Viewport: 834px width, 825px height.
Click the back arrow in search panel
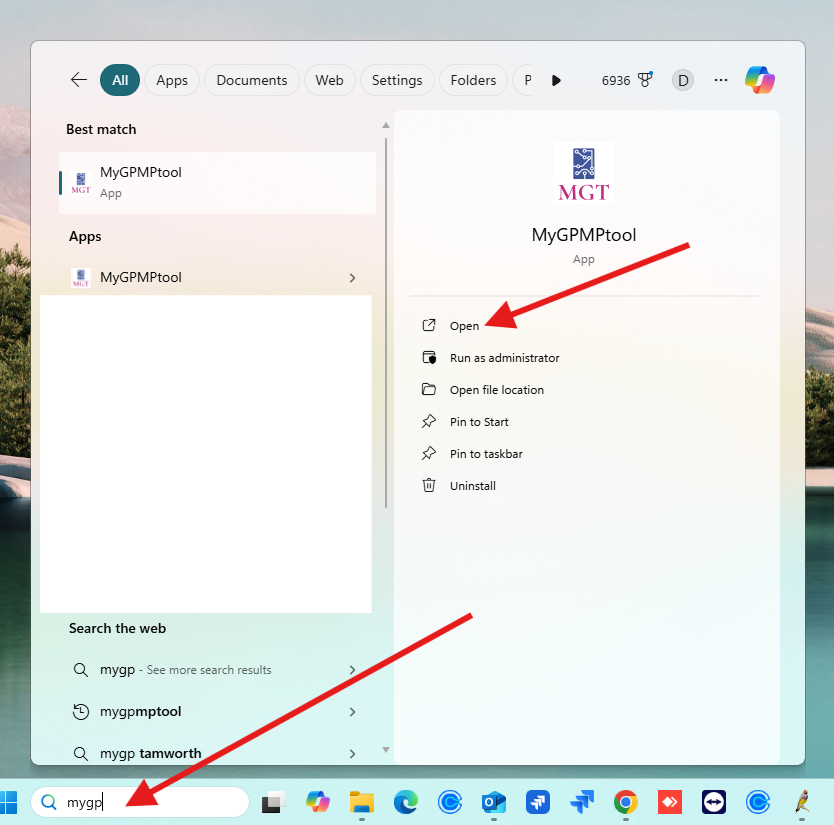click(x=79, y=80)
